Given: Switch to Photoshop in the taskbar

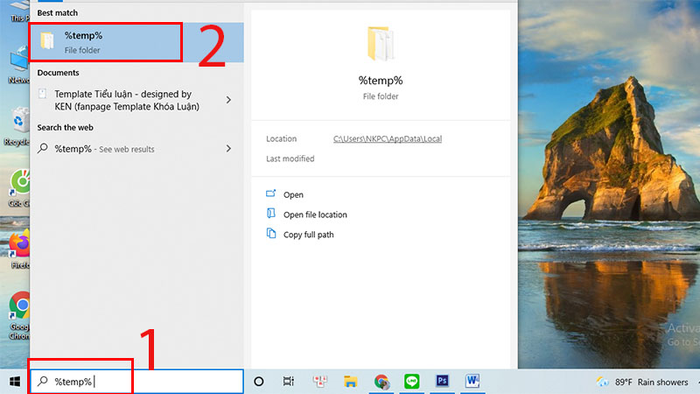Looking at the screenshot, I should (442, 381).
